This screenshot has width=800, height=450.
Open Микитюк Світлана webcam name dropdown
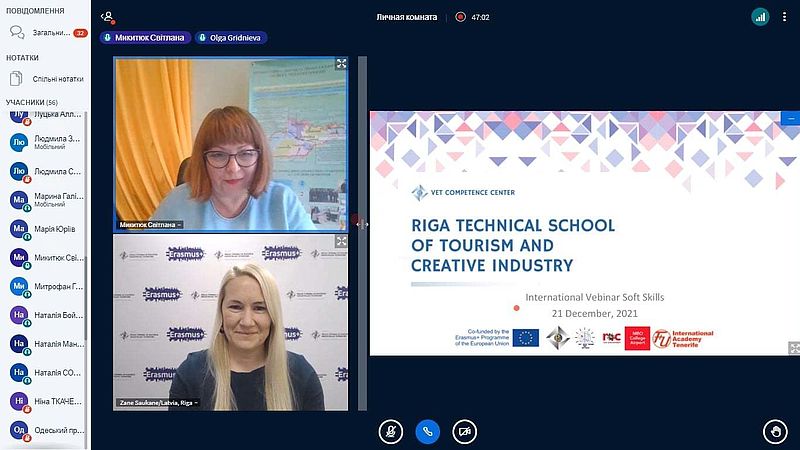pos(150,224)
